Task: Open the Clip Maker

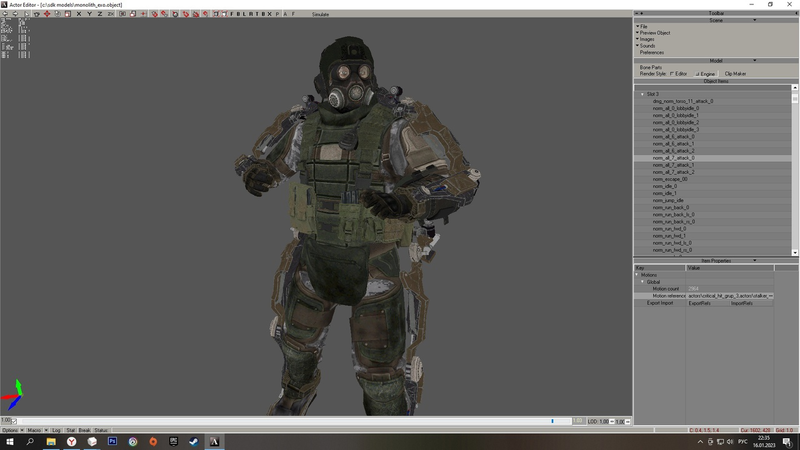Action: (735, 74)
